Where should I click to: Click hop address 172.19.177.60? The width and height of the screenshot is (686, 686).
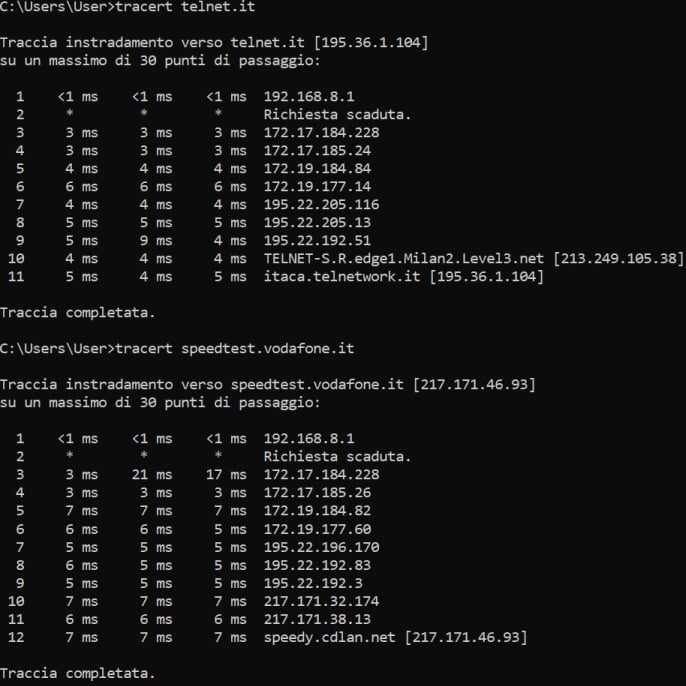(317, 529)
